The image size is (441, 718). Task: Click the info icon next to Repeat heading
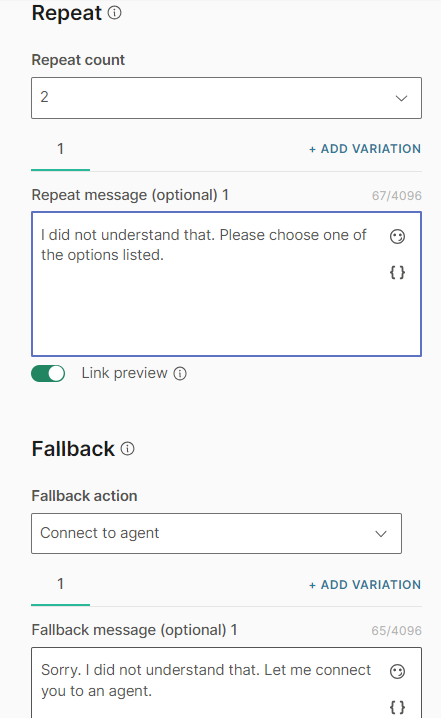[x=114, y=12]
